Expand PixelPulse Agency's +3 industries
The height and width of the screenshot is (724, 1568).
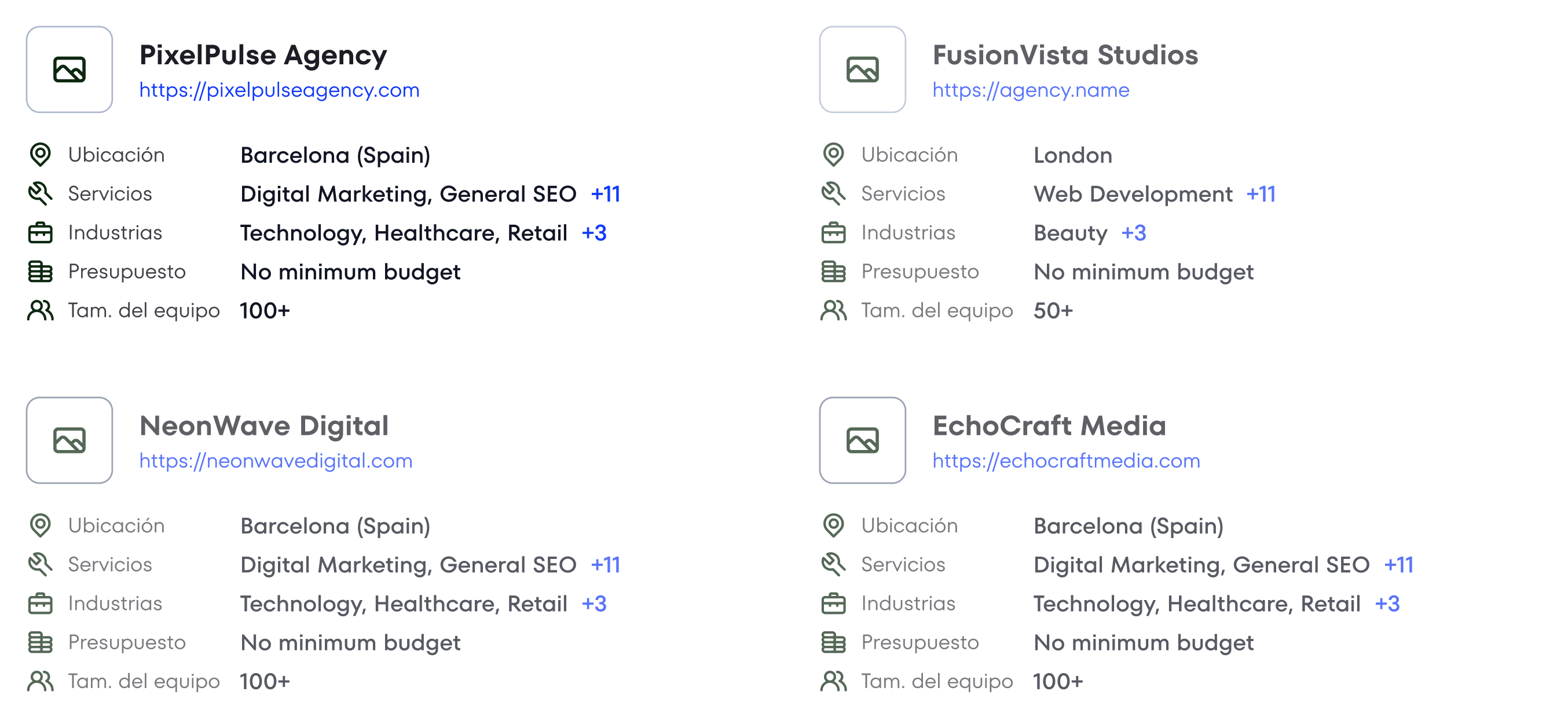click(594, 233)
